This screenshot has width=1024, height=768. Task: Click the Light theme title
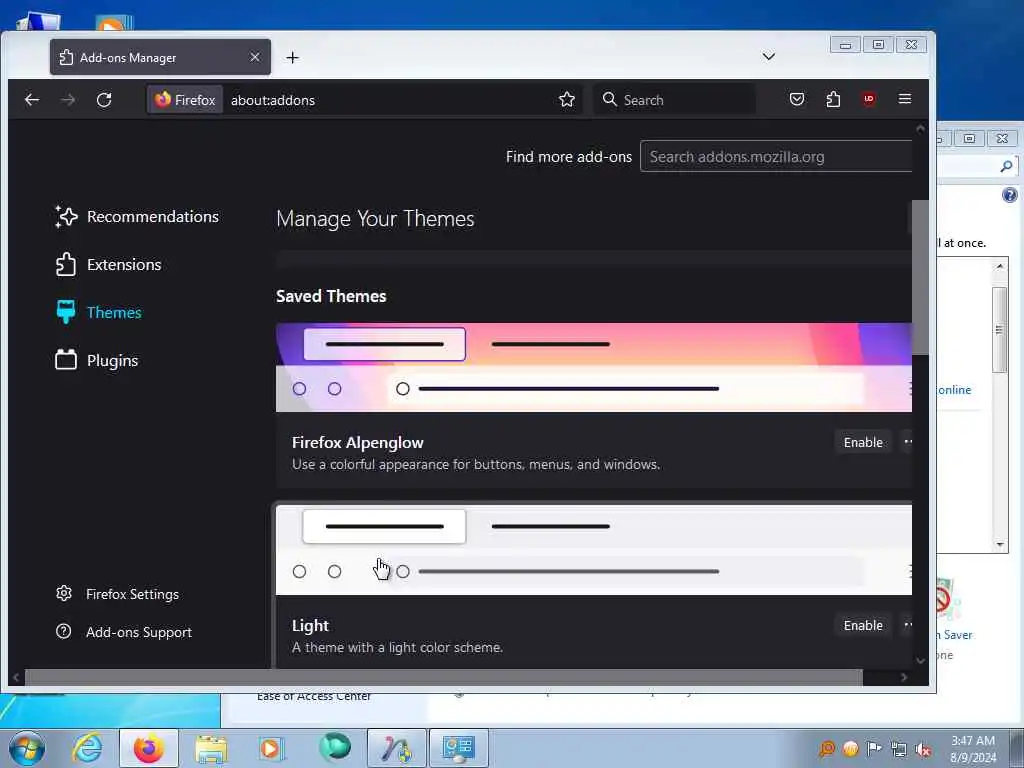pos(310,625)
